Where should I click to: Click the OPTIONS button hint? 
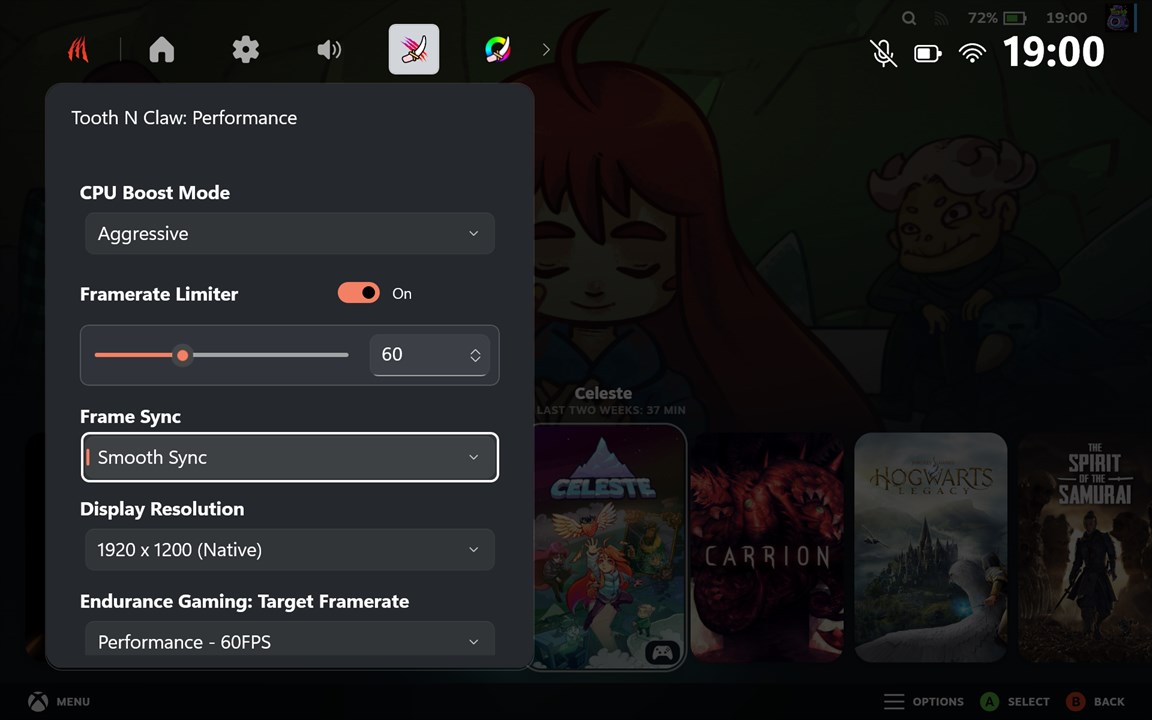[924, 702]
